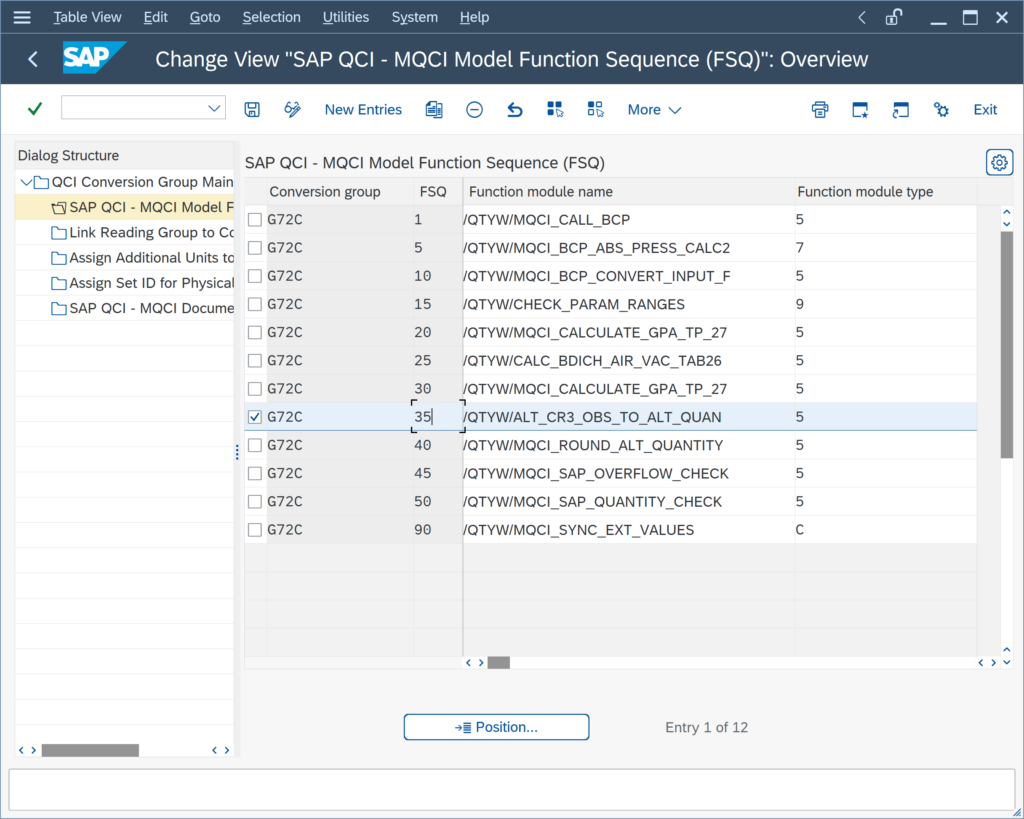Select the open folder icon of SAP QCI - MQCI Model
The height and width of the screenshot is (819, 1024).
tap(59, 208)
